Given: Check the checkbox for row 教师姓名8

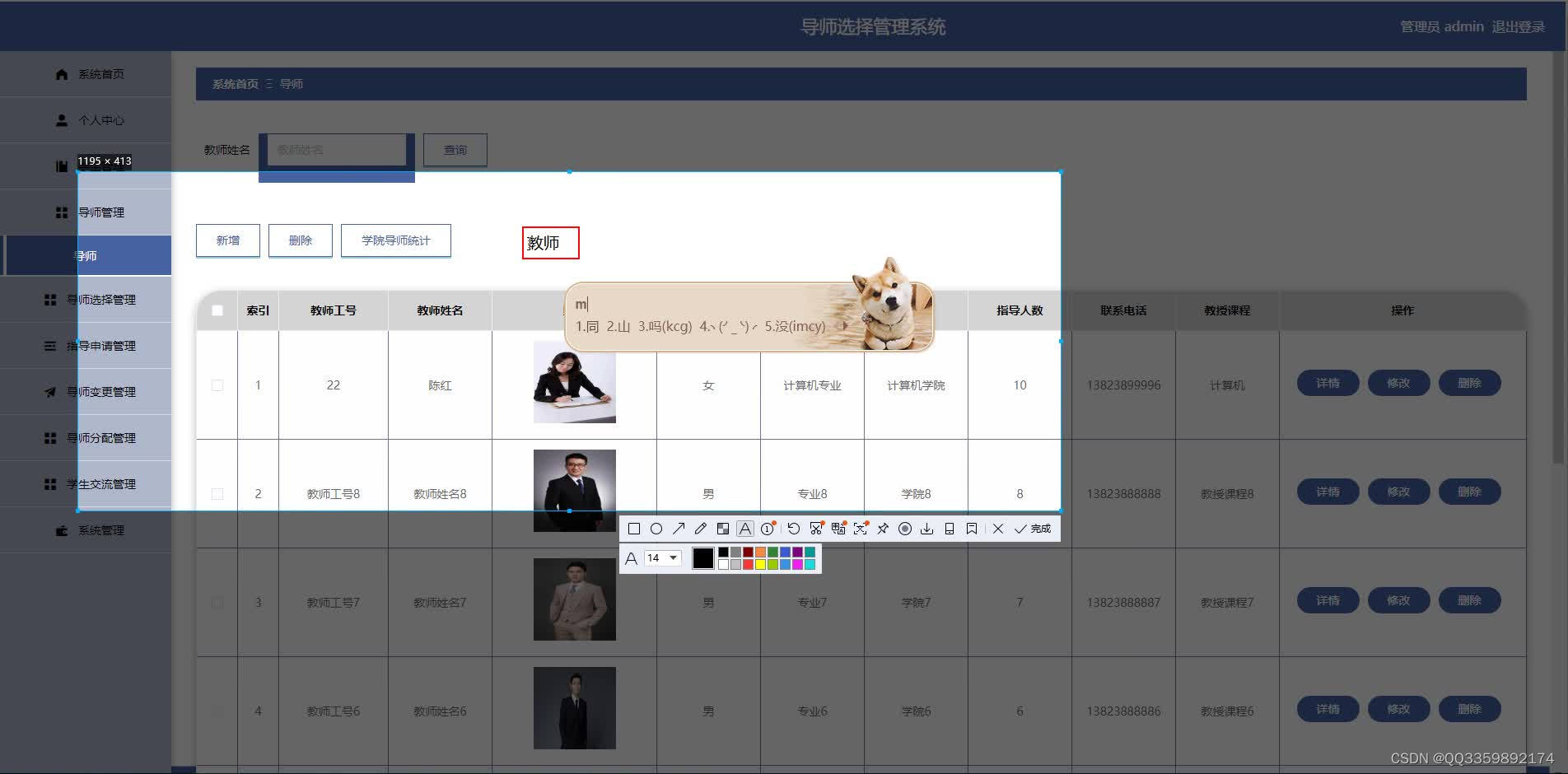Looking at the screenshot, I should point(217,494).
